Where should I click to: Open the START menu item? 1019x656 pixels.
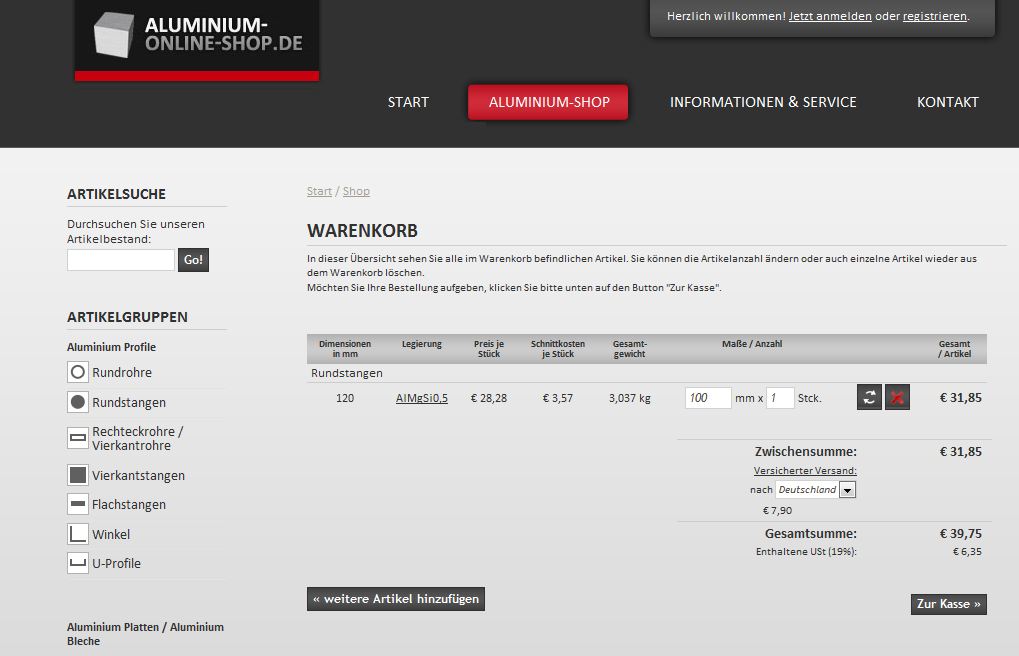click(x=408, y=102)
